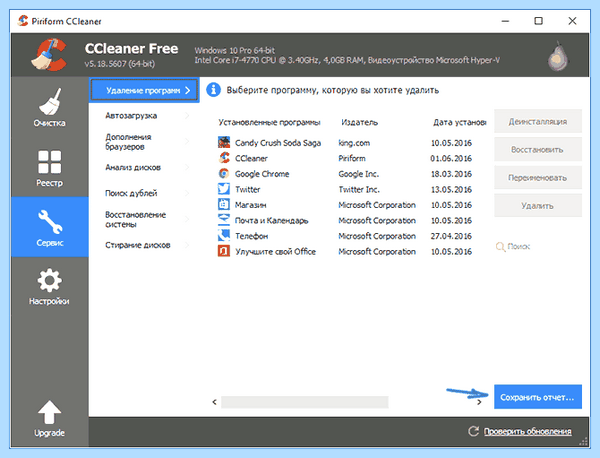Viewport: 600px width, 458px height.
Task: Click publisher Piriform
Action: [x=352, y=158]
